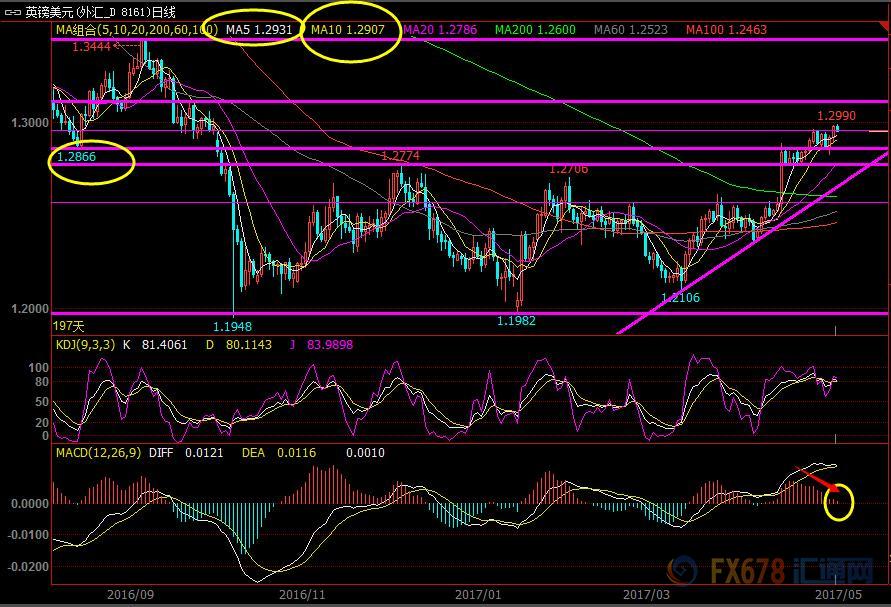This screenshot has width=891, height=607.
Task: Click the 1.3444 high price label
Action: click(x=91, y=47)
